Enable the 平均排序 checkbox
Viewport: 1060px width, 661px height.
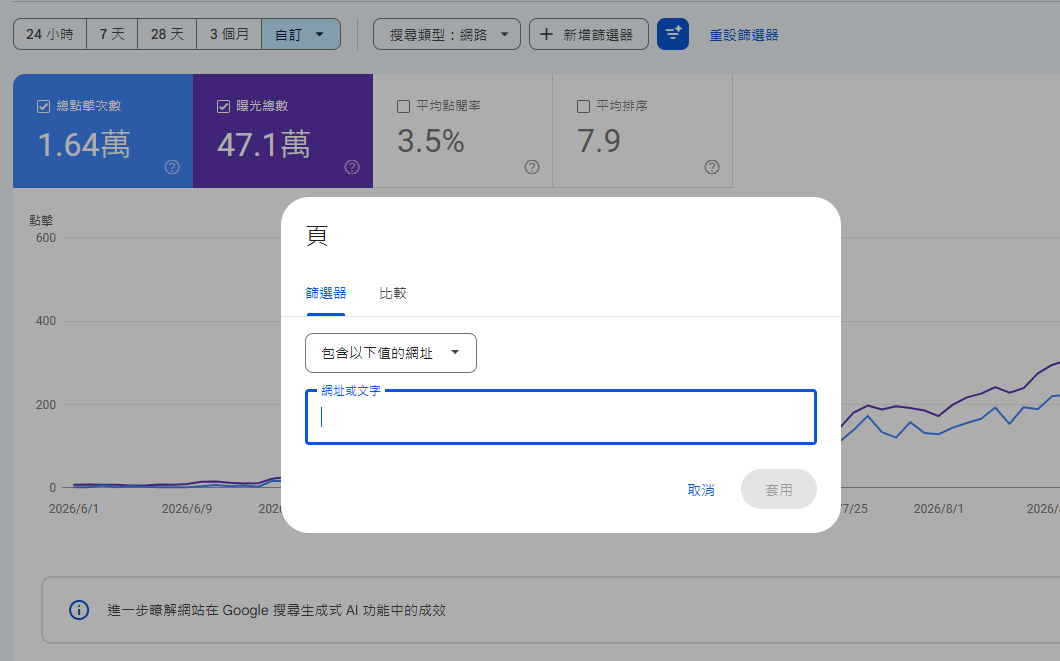(583, 107)
